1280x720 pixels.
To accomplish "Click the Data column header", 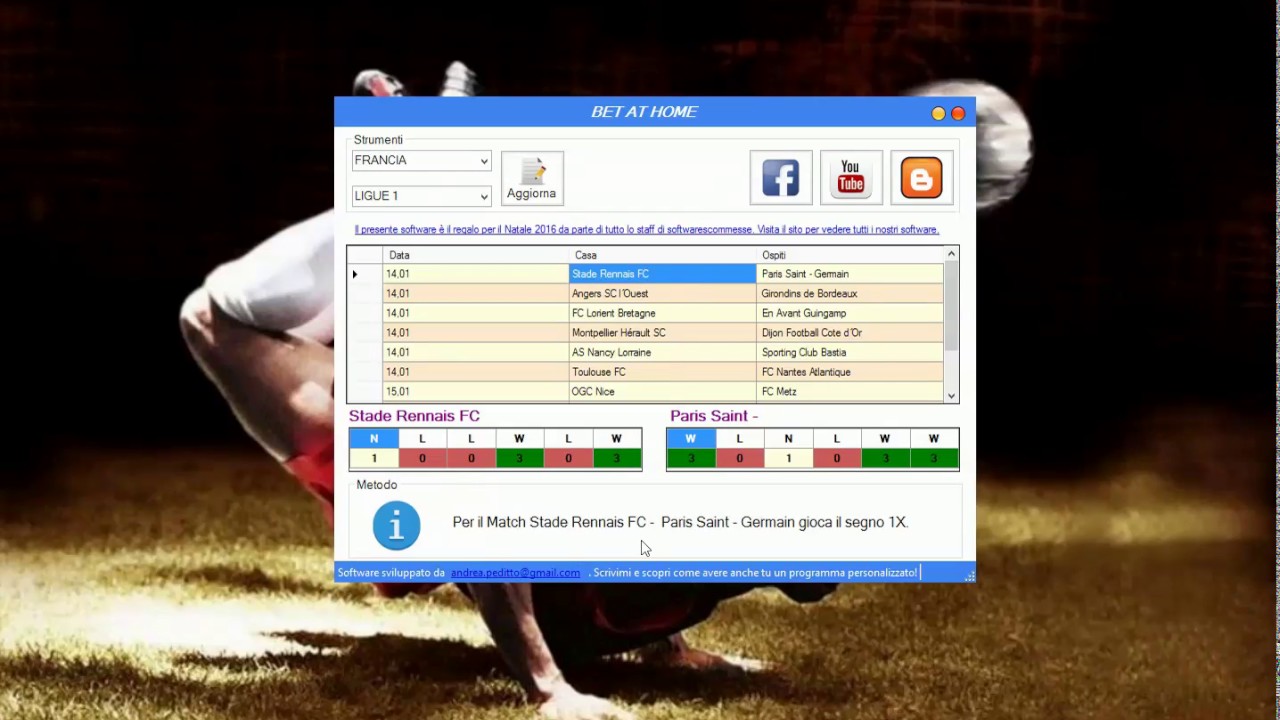I will (475, 255).
